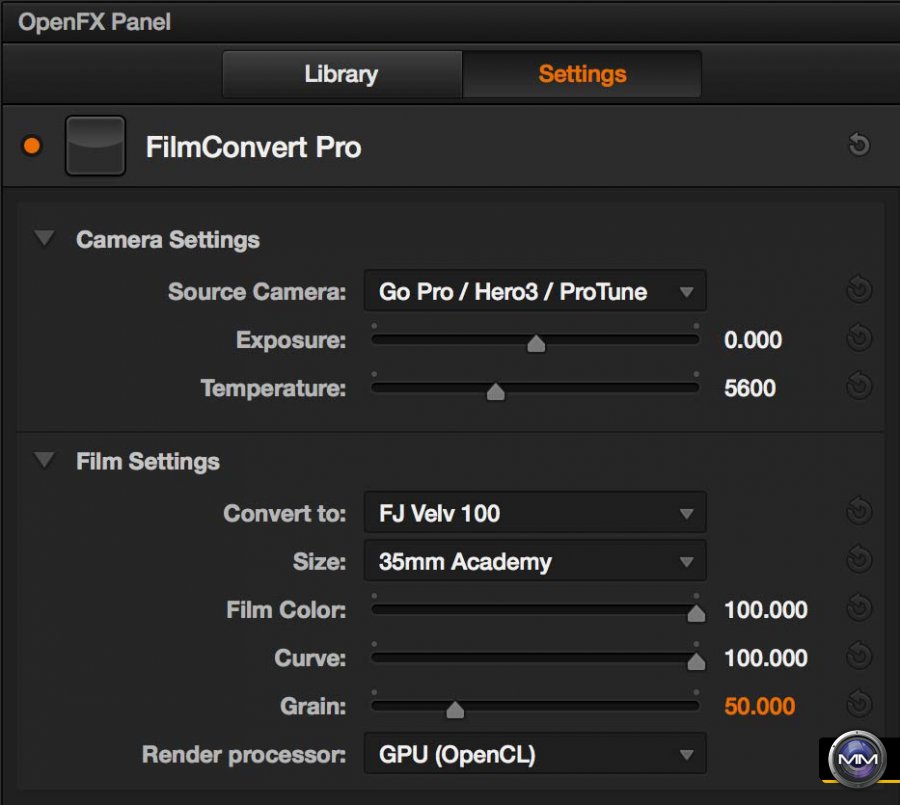The height and width of the screenshot is (805, 900).
Task: Collapse the Film Settings section
Action: pos(44,461)
